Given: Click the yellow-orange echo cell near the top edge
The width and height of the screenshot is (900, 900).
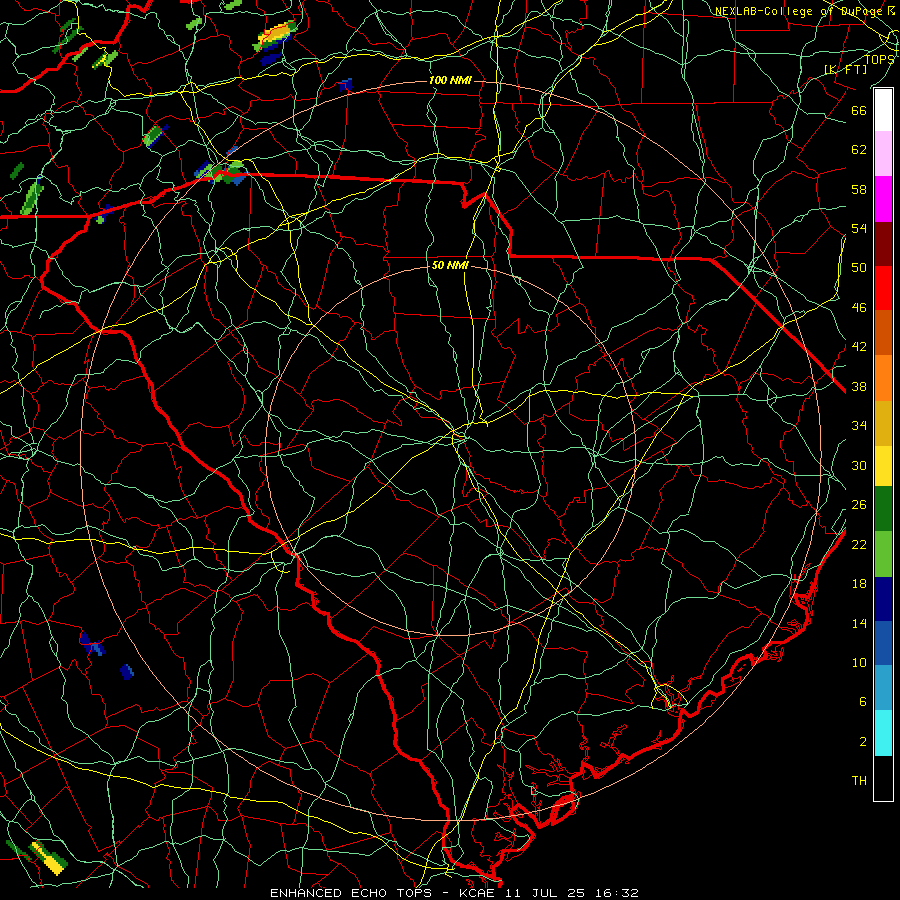Looking at the screenshot, I should pyautogui.click(x=274, y=36).
